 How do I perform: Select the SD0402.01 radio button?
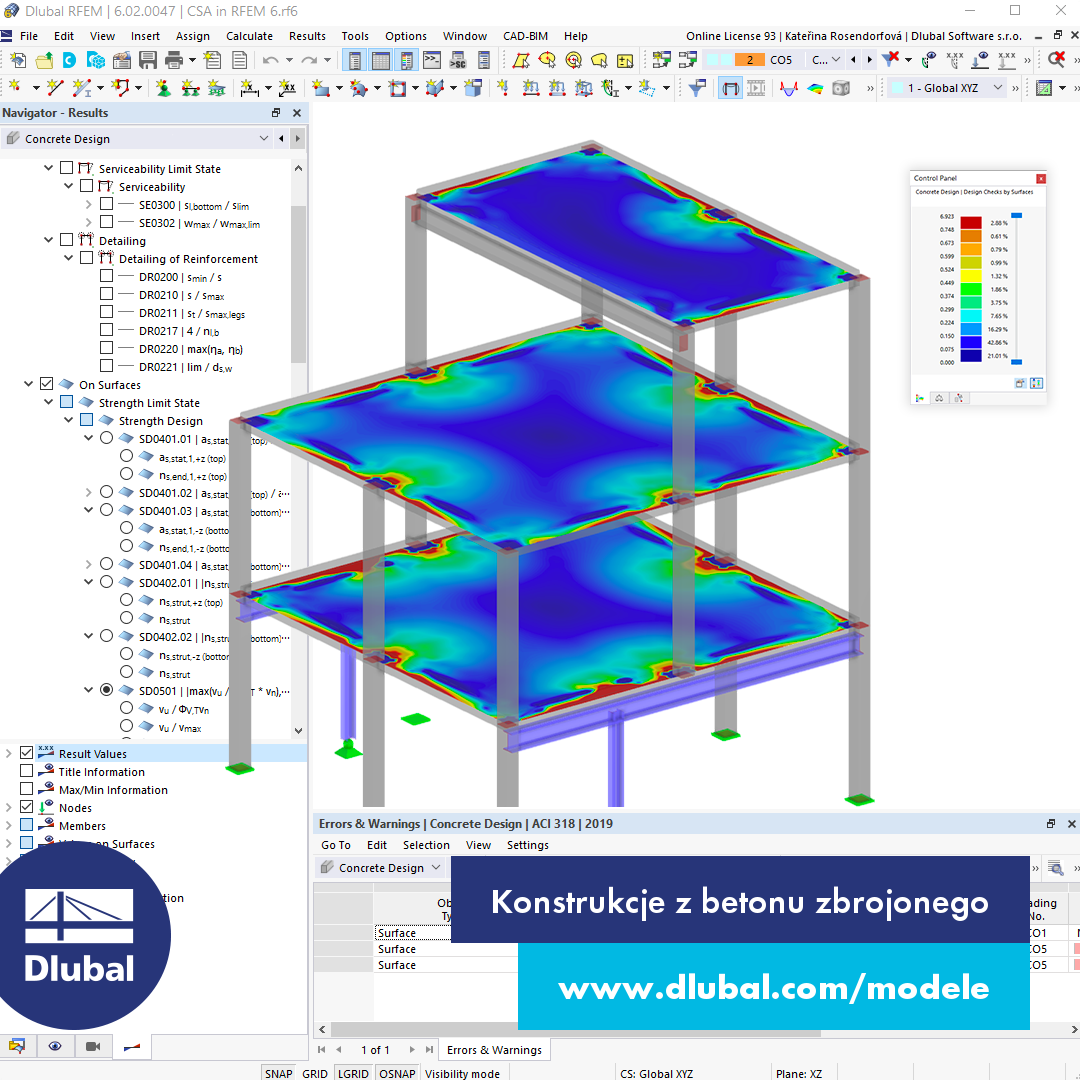click(107, 582)
